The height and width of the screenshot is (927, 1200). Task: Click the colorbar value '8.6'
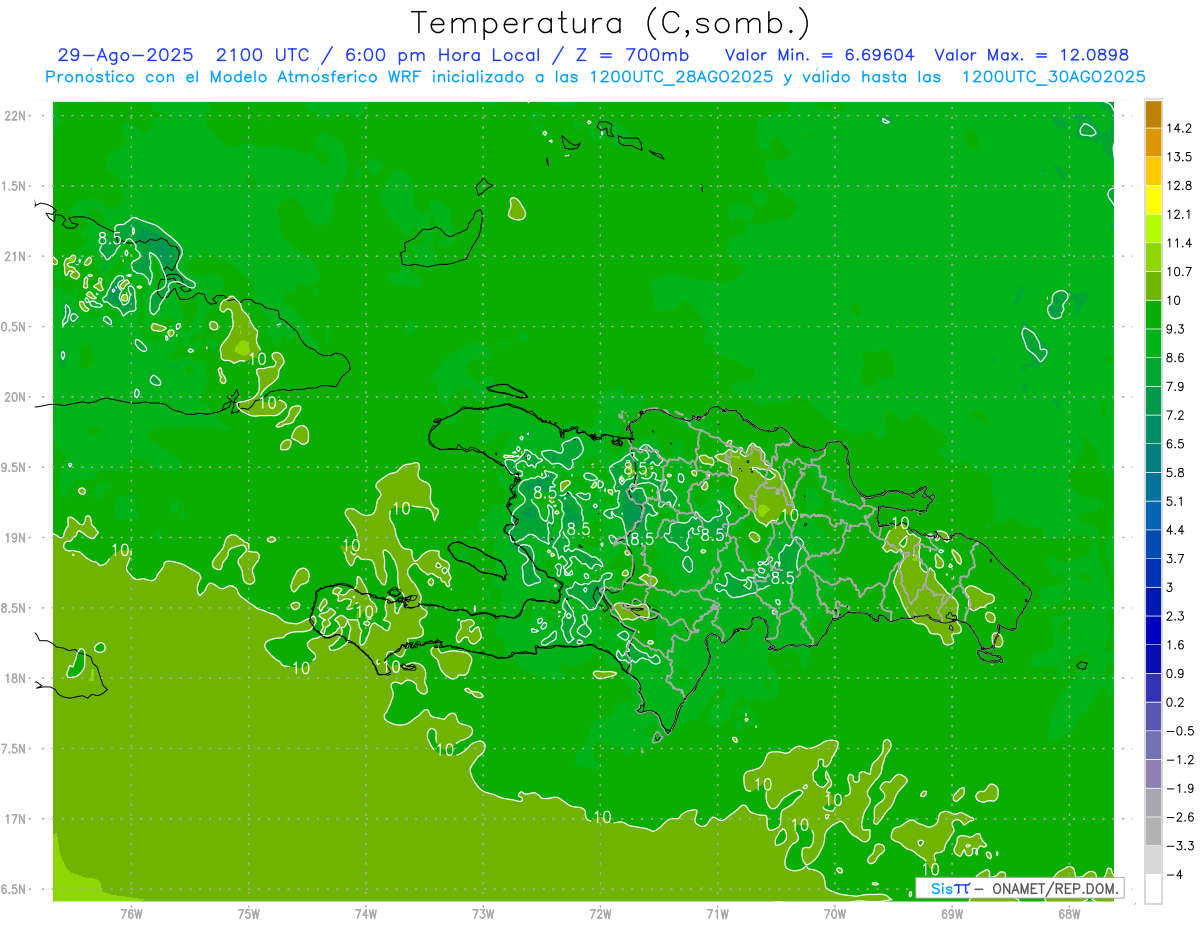[x=1176, y=358]
